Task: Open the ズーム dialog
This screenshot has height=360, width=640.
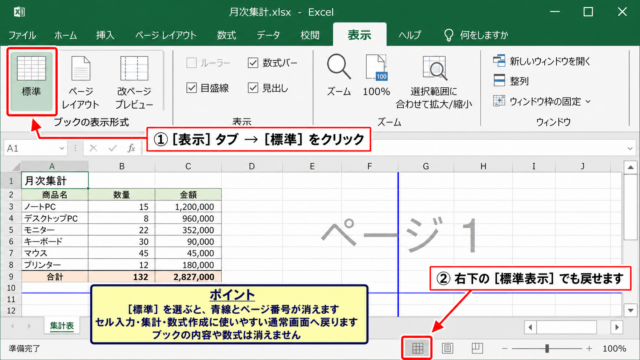Action: [339, 76]
